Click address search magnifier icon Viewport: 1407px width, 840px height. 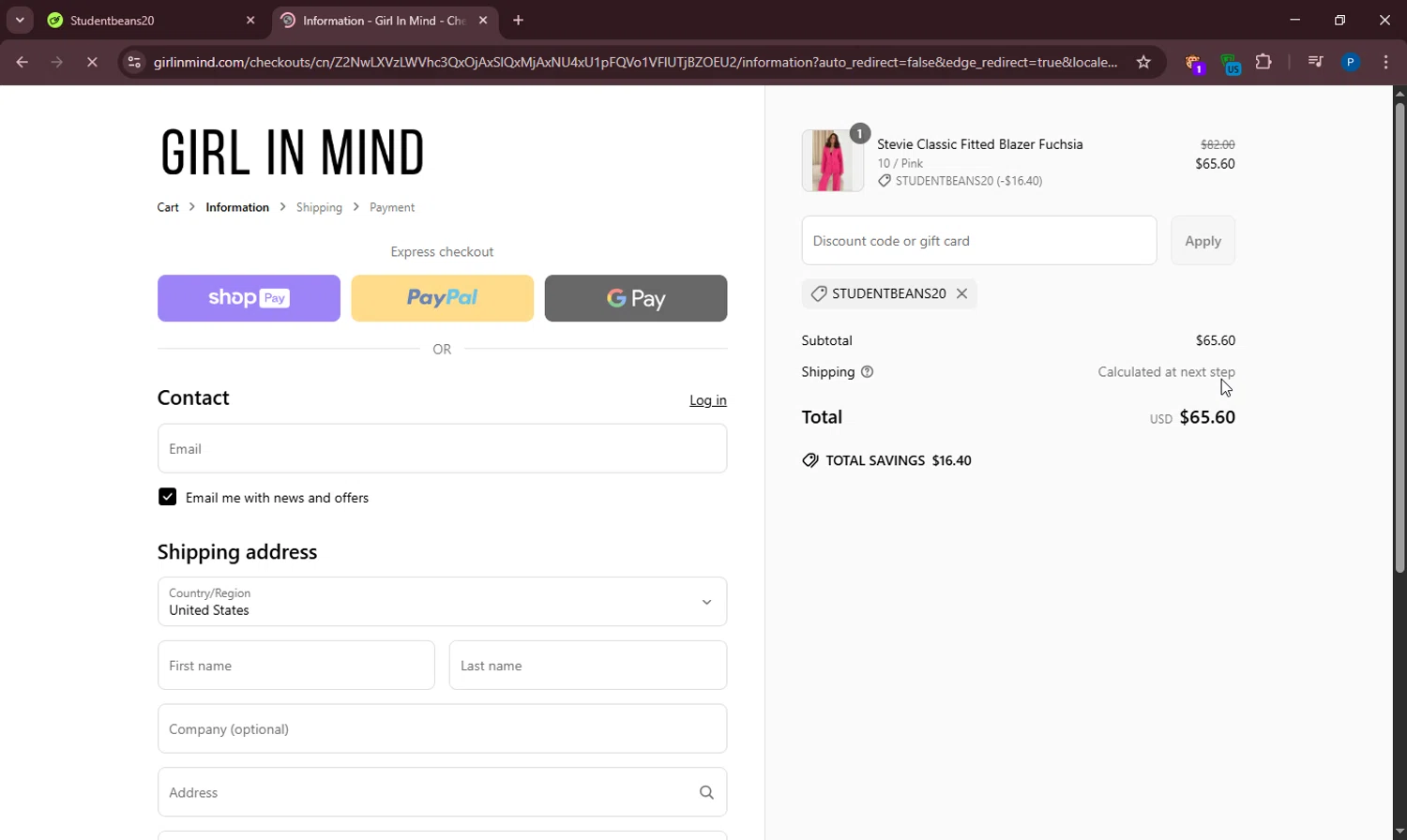point(706,792)
